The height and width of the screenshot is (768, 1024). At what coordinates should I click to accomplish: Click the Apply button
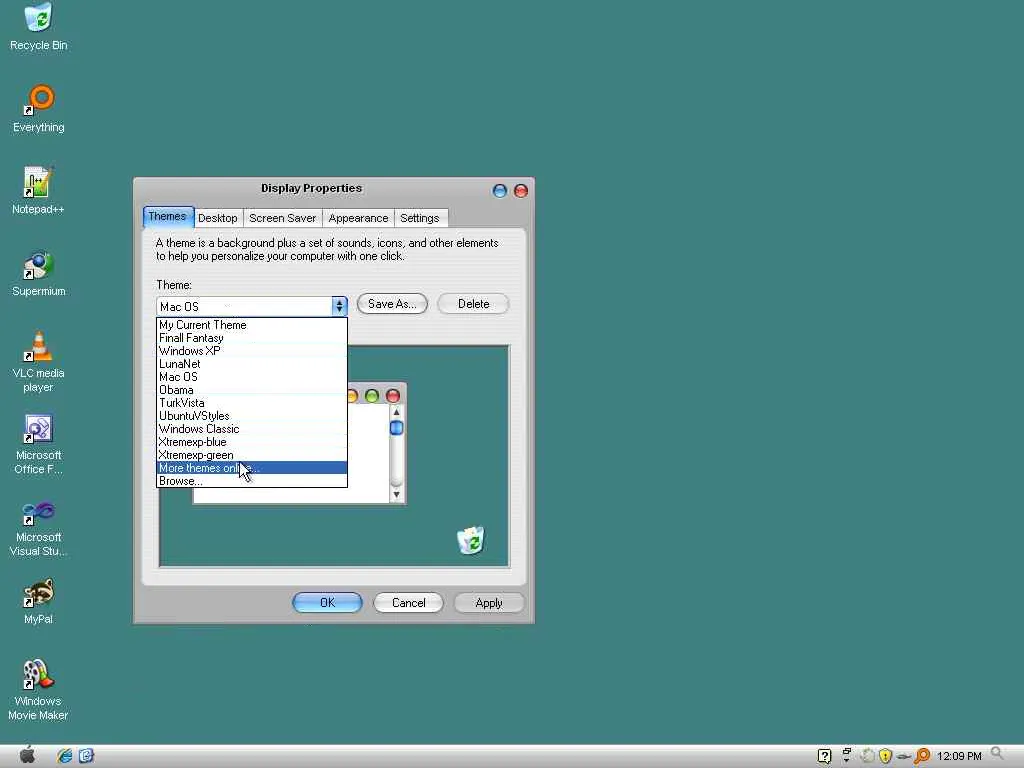pyautogui.click(x=488, y=603)
